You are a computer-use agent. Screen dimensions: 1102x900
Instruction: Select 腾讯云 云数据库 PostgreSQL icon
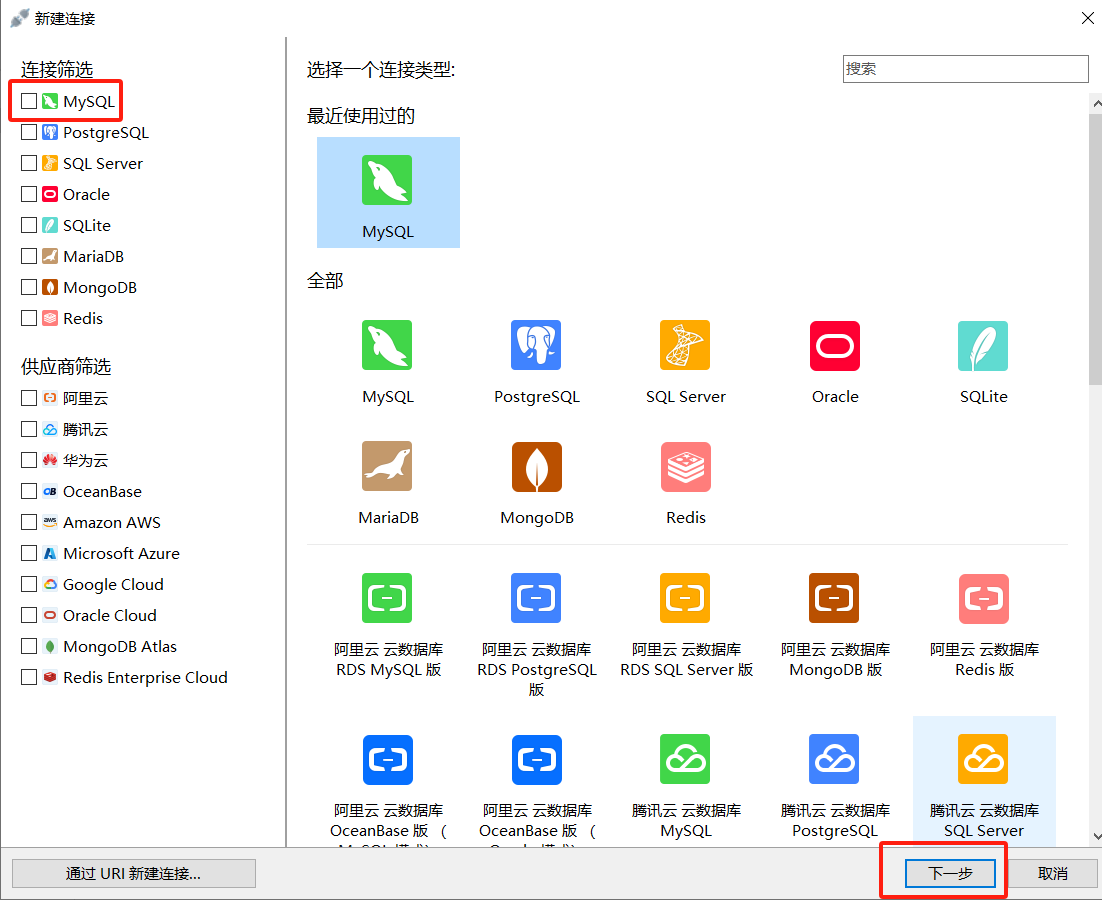coord(835,759)
